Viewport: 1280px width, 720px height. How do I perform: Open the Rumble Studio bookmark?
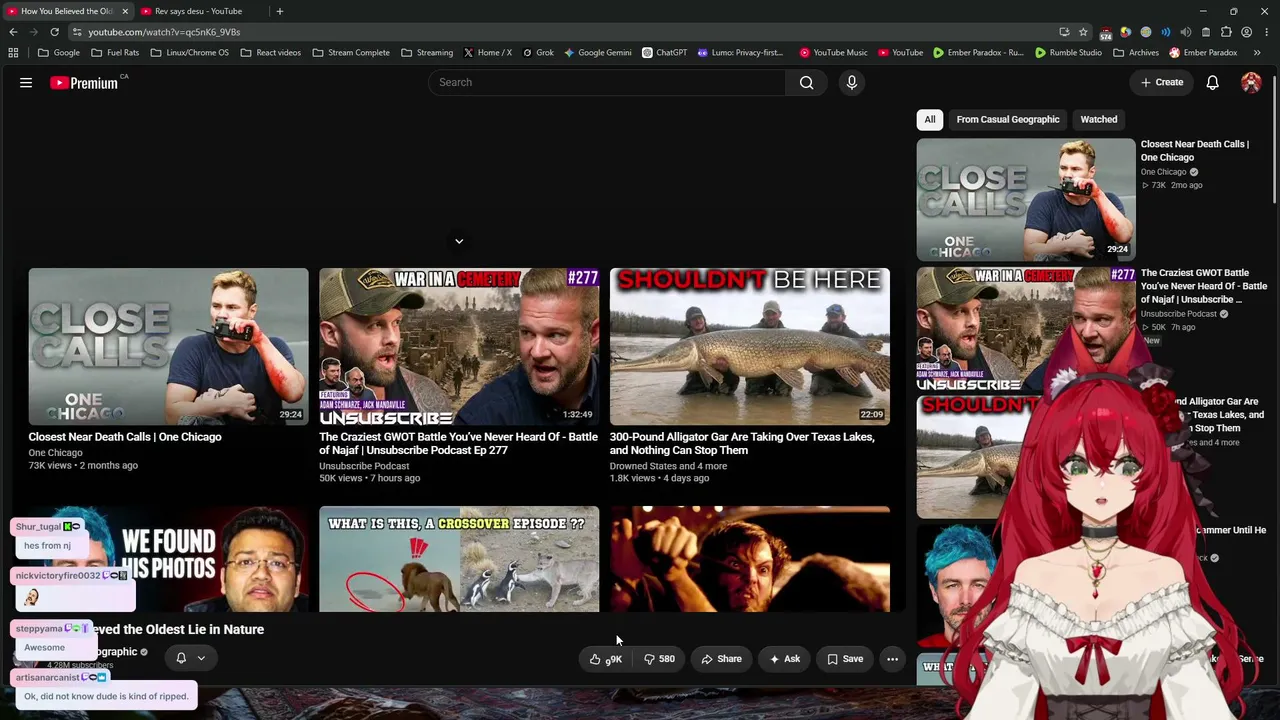pyautogui.click(x=1068, y=53)
